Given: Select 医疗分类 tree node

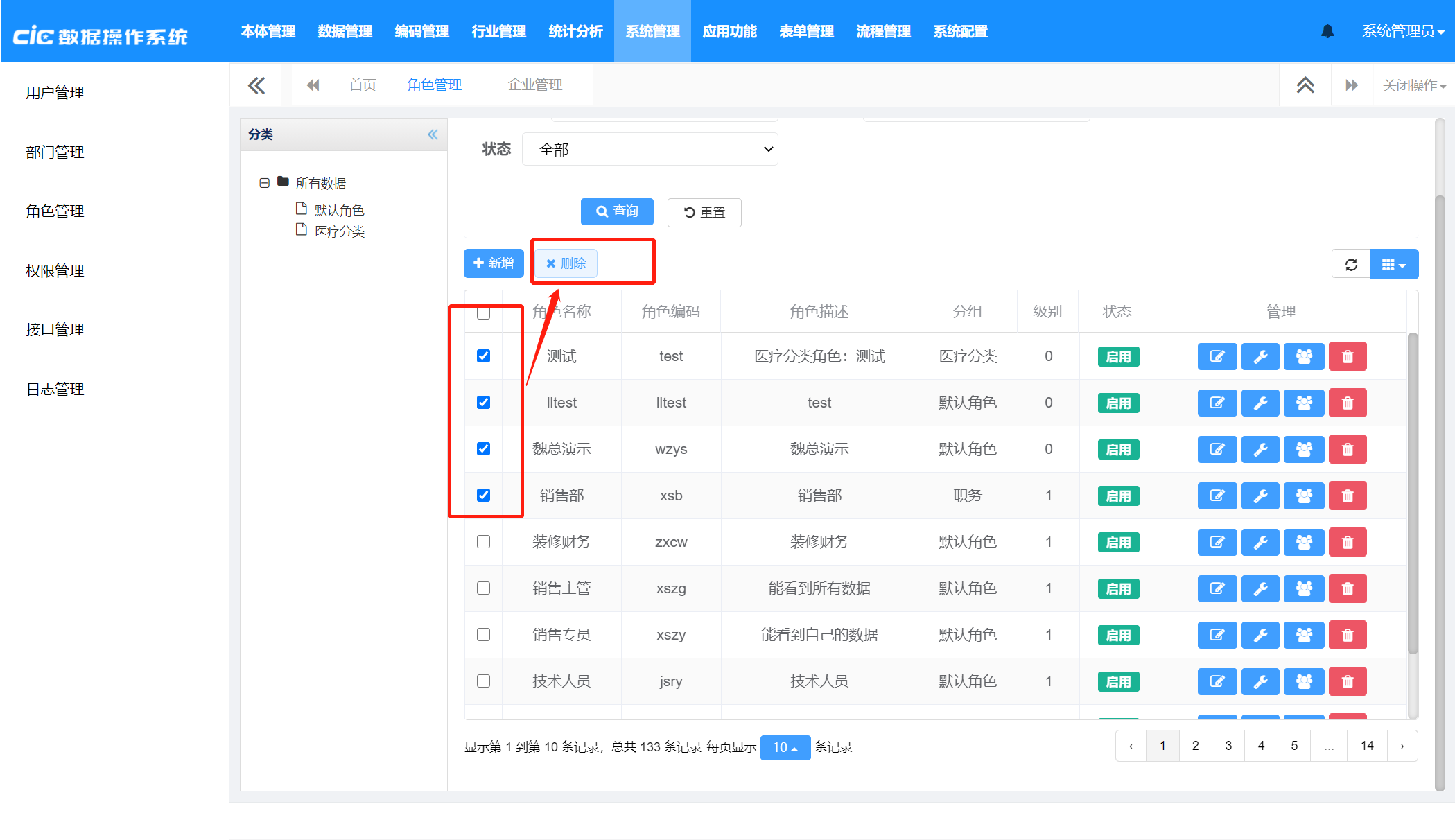Looking at the screenshot, I should [x=339, y=231].
